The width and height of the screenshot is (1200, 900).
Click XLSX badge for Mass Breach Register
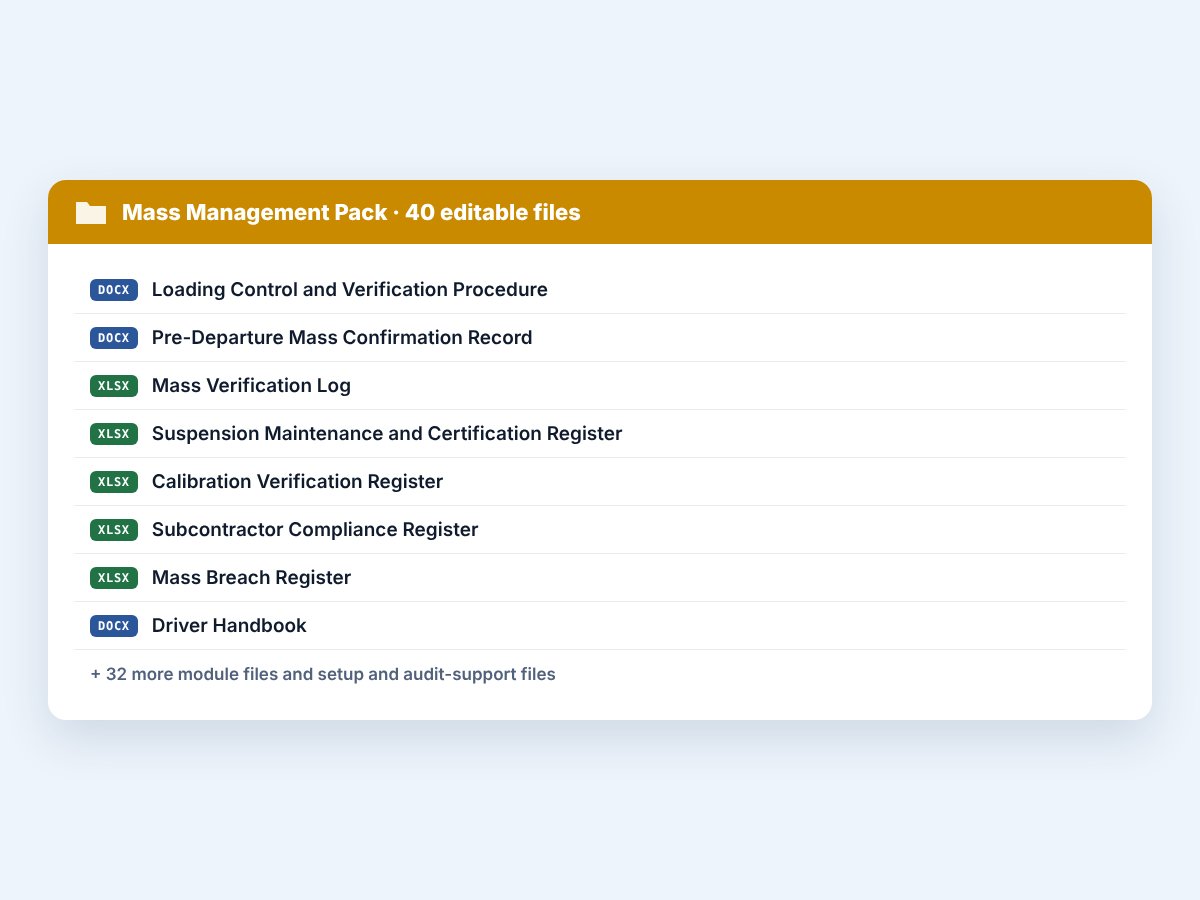[x=114, y=578]
